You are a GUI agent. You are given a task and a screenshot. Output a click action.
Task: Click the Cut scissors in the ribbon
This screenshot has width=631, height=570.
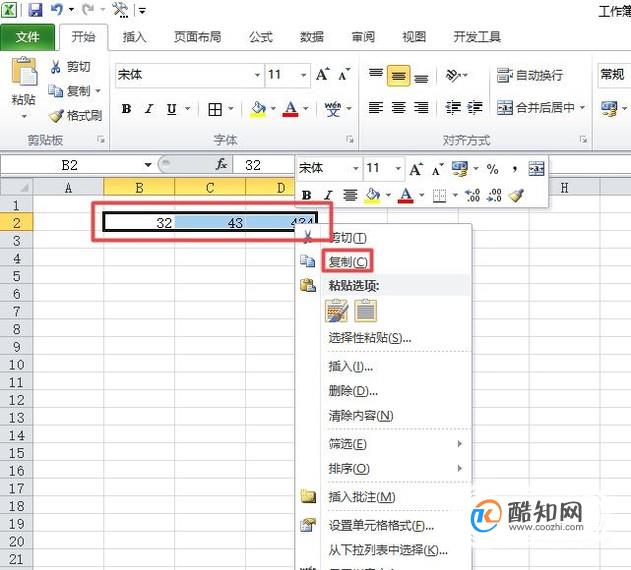point(56,67)
